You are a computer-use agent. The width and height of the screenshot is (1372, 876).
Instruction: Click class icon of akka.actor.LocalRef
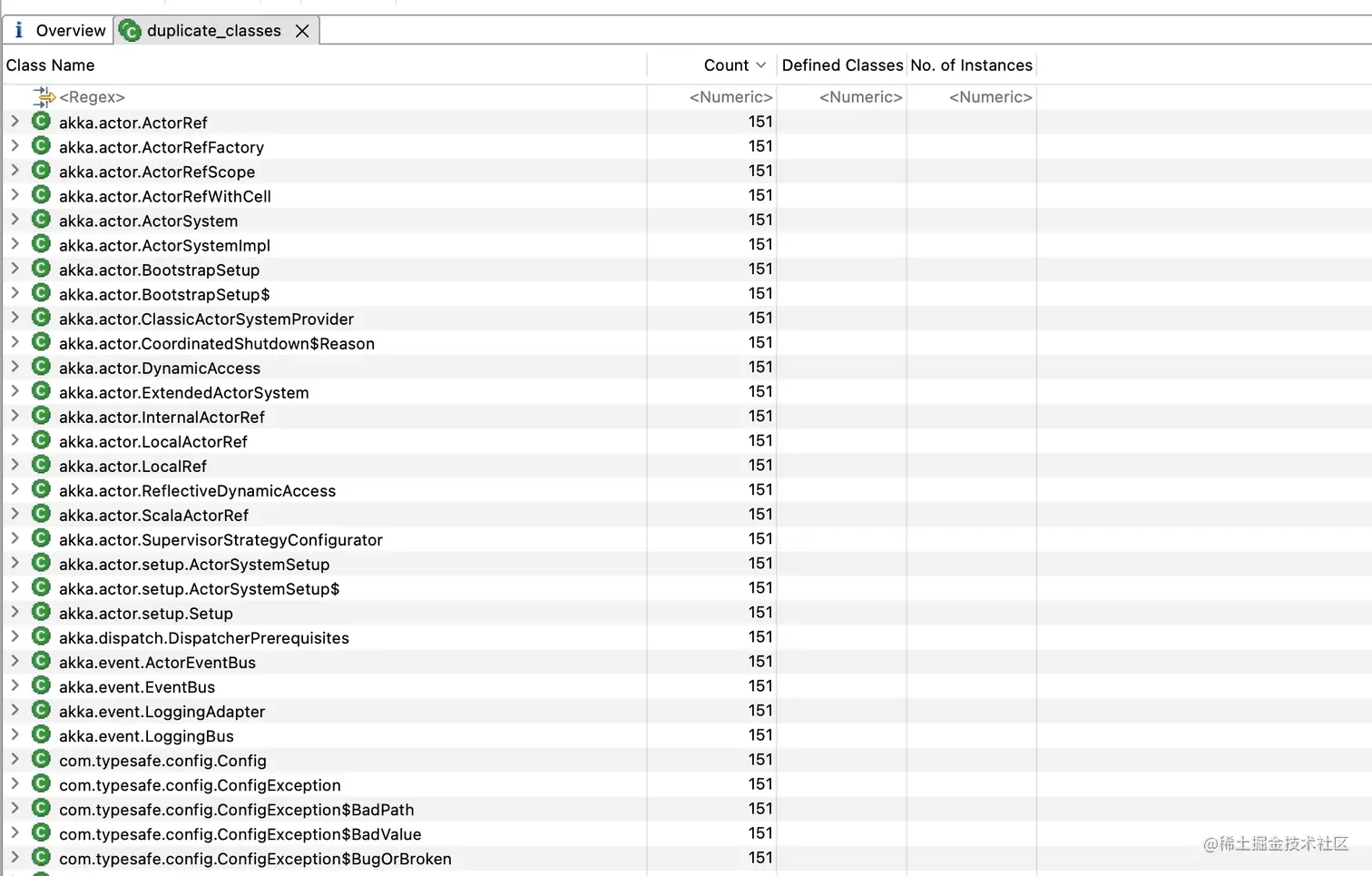tap(41, 464)
